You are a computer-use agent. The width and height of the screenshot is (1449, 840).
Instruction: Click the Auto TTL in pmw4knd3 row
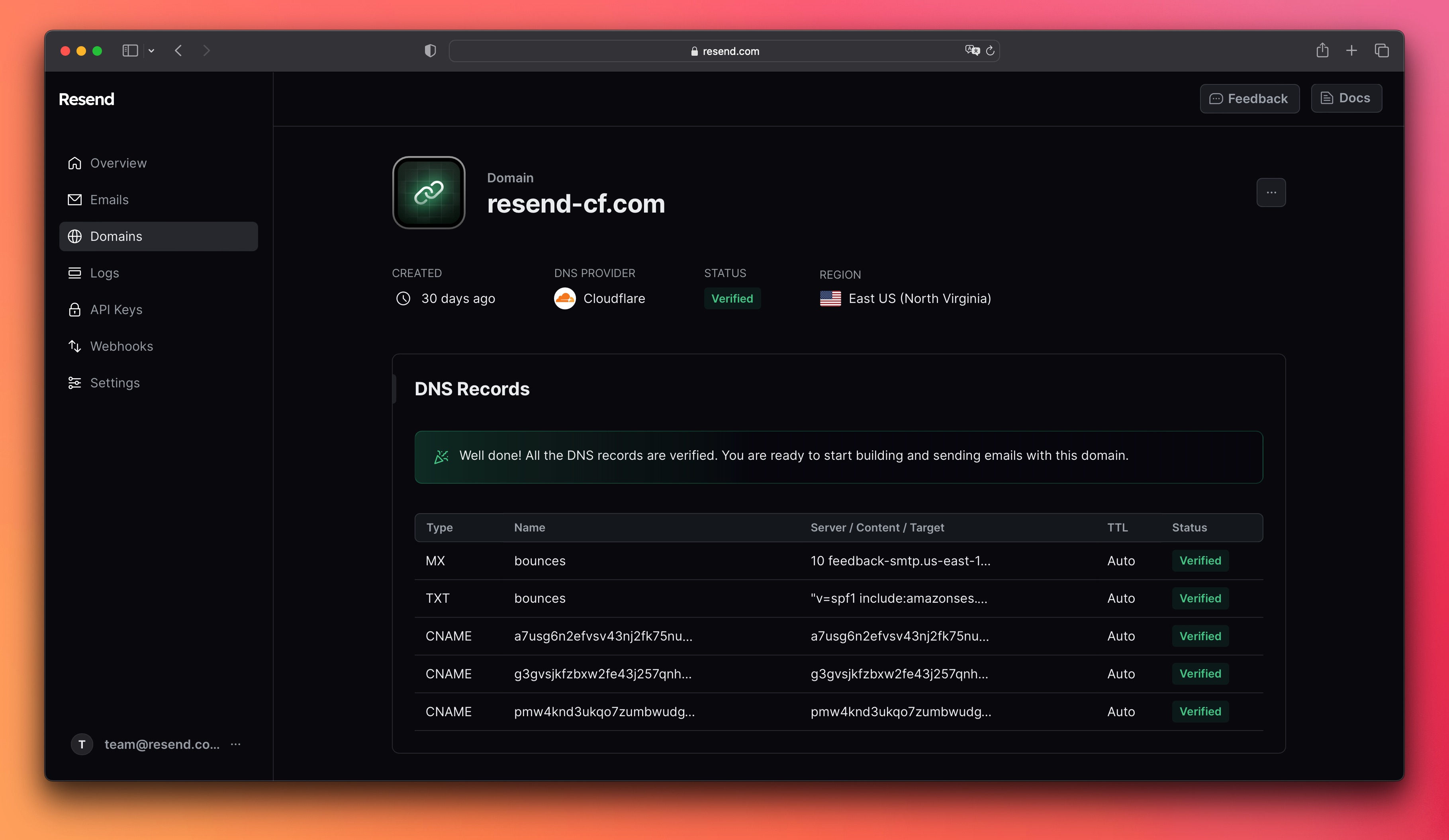[1121, 711]
